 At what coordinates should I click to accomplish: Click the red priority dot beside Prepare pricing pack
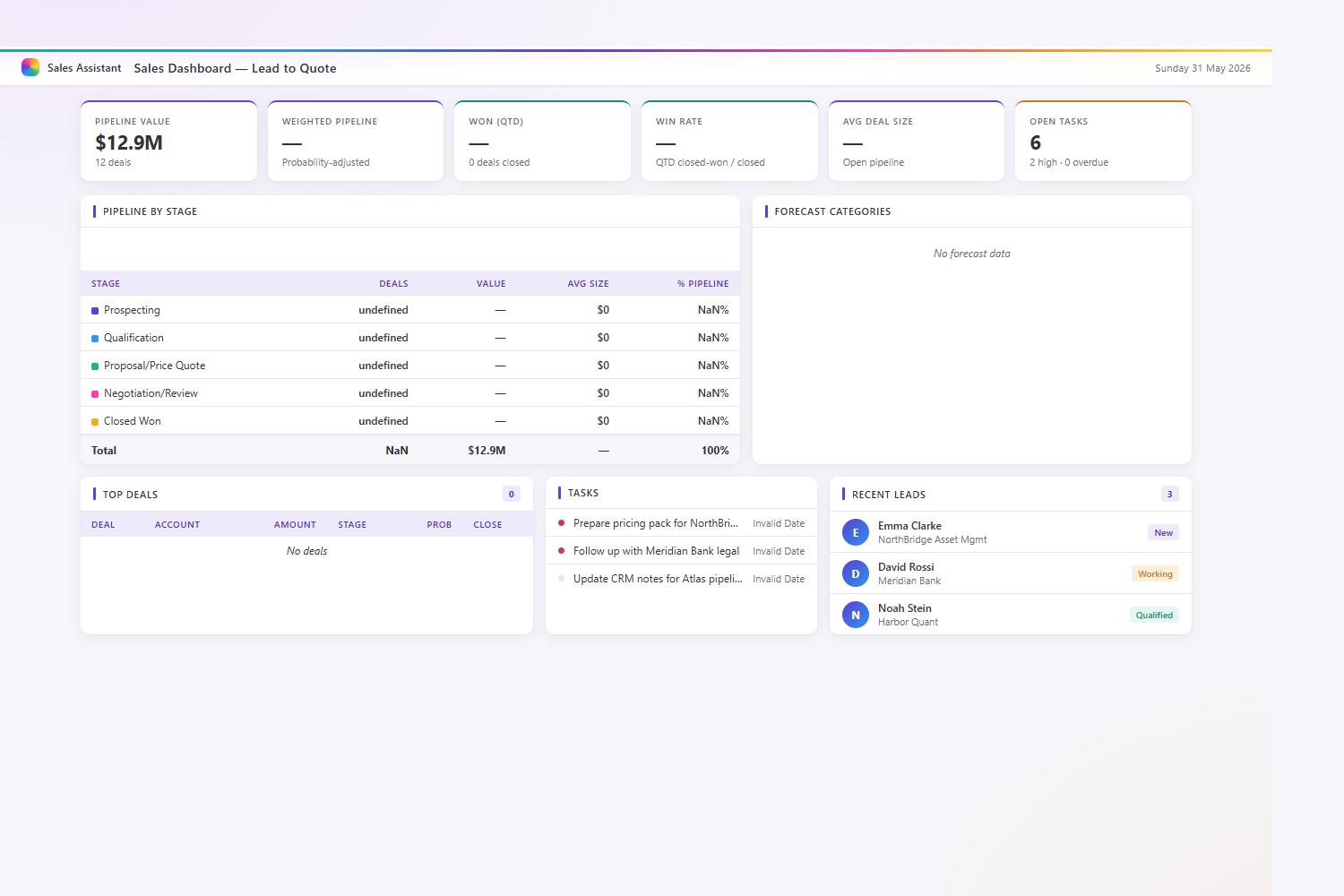coord(562,523)
